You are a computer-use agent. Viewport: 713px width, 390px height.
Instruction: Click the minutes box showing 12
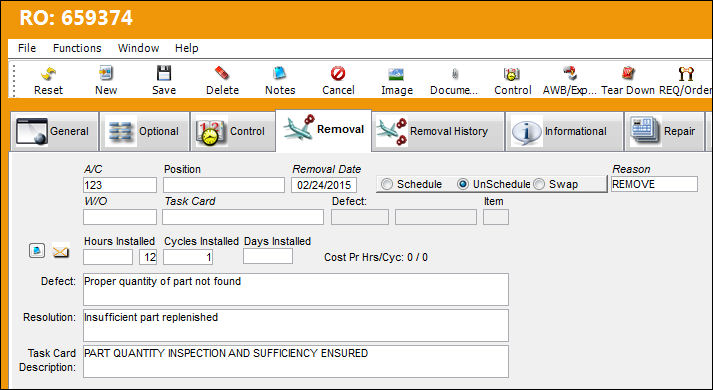pos(148,257)
